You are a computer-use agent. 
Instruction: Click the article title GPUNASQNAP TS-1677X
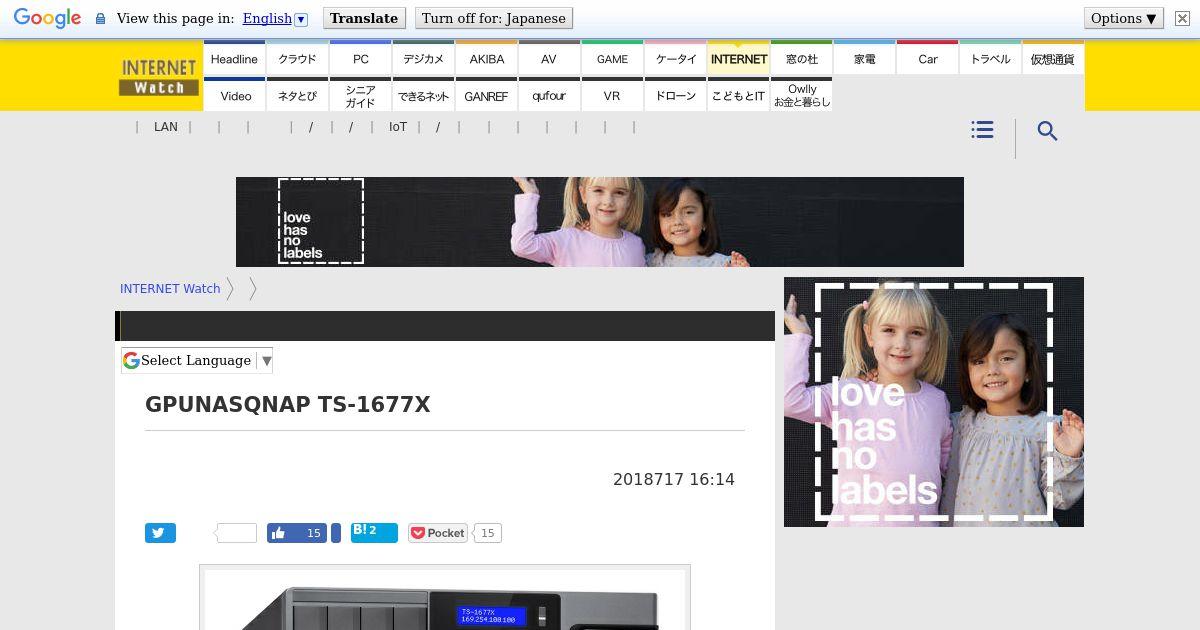click(x=288, y=404)
